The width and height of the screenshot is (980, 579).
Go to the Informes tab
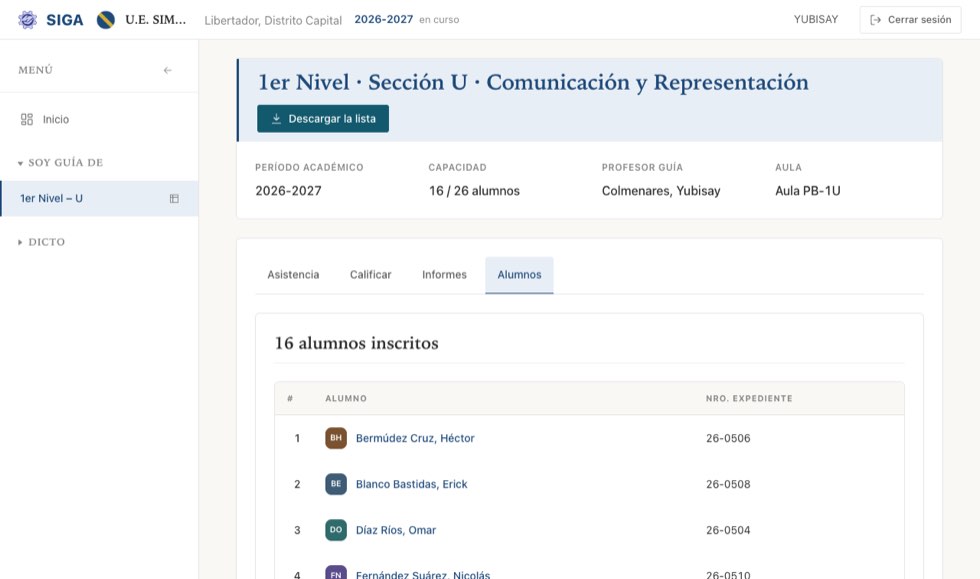(x=444, y=274)
